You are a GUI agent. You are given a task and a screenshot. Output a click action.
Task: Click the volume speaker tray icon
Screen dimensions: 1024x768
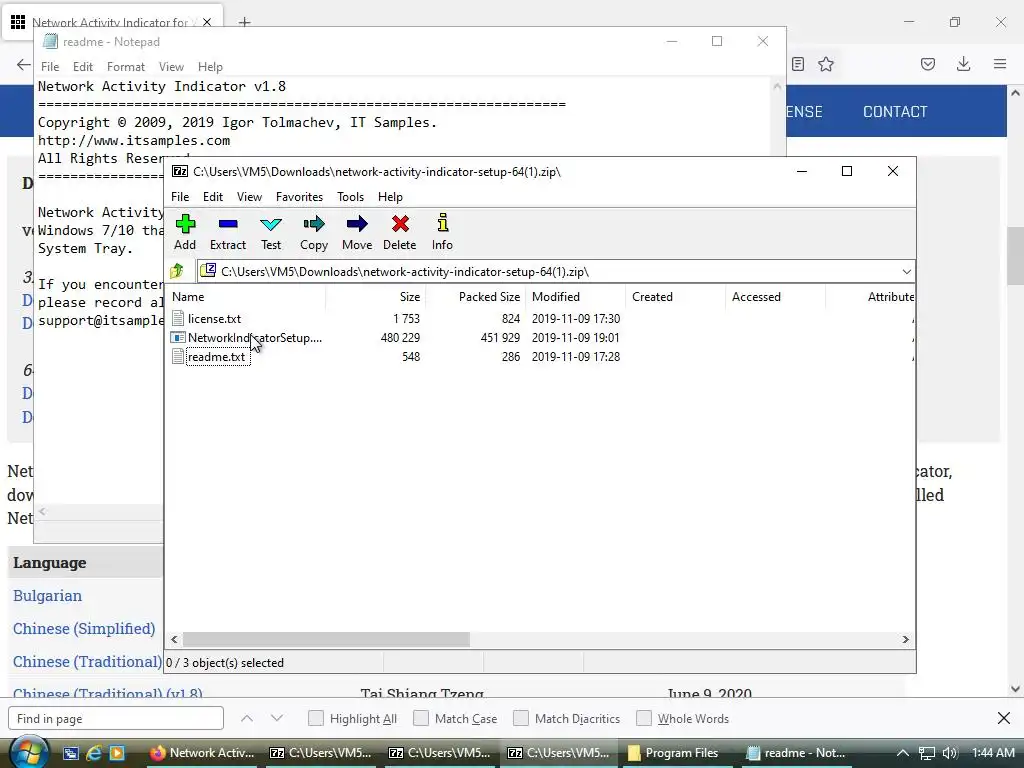click(950, 753)
